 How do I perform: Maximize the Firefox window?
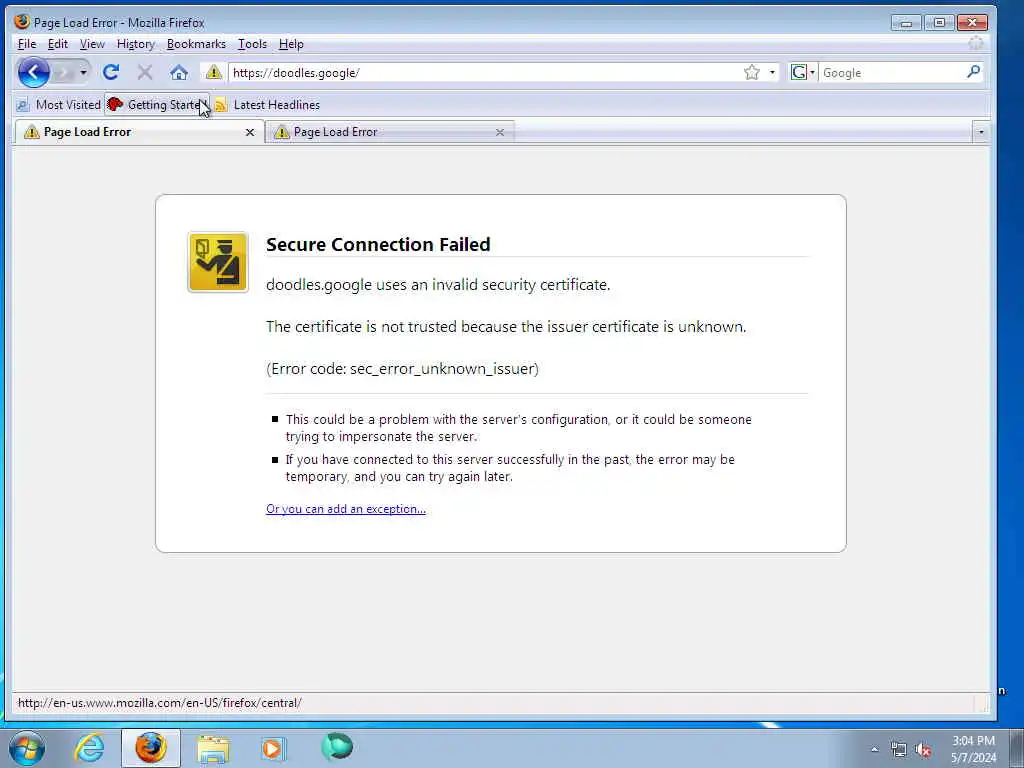939,23
